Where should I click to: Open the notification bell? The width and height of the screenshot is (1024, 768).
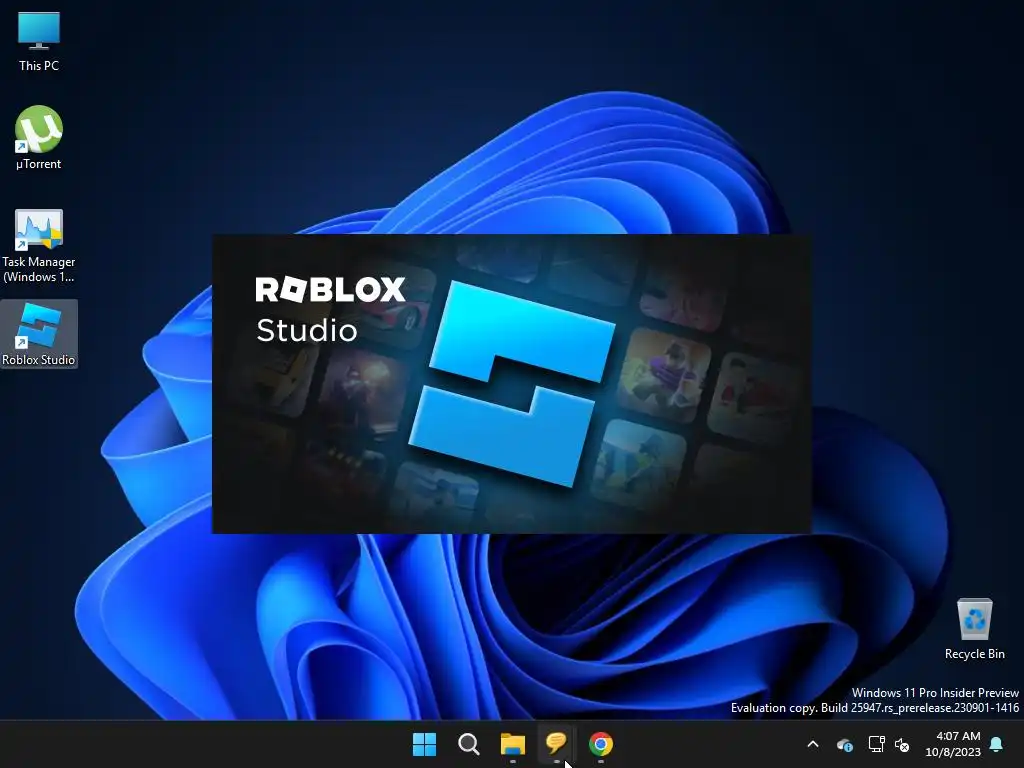click(x=997, y=744)
